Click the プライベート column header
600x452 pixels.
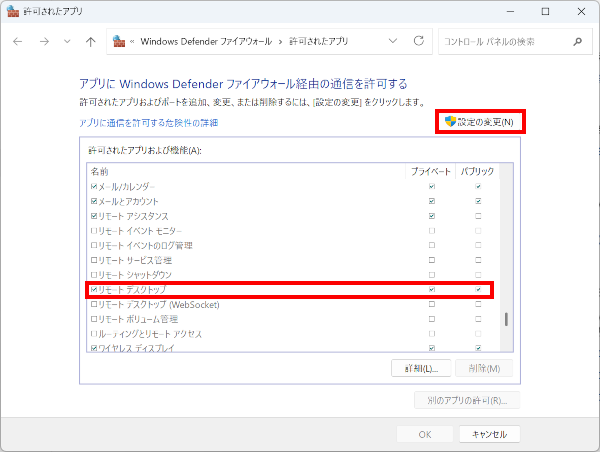[x=430, y=171]
